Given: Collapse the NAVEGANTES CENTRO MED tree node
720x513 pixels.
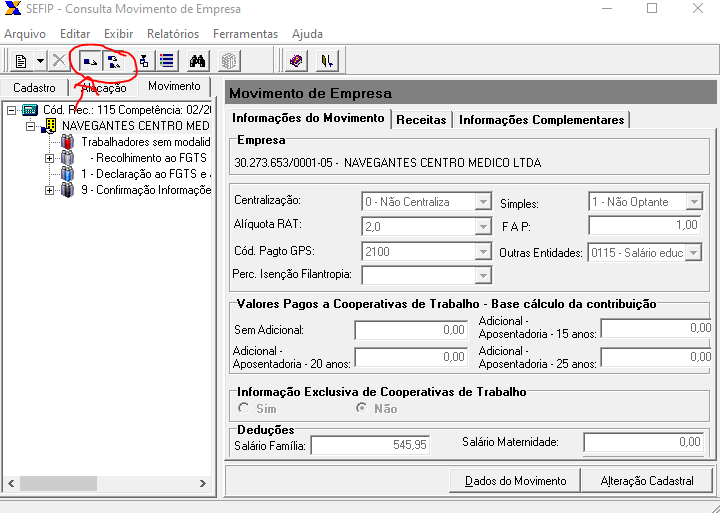Looking at the screenshot, I should click(31, 126).
